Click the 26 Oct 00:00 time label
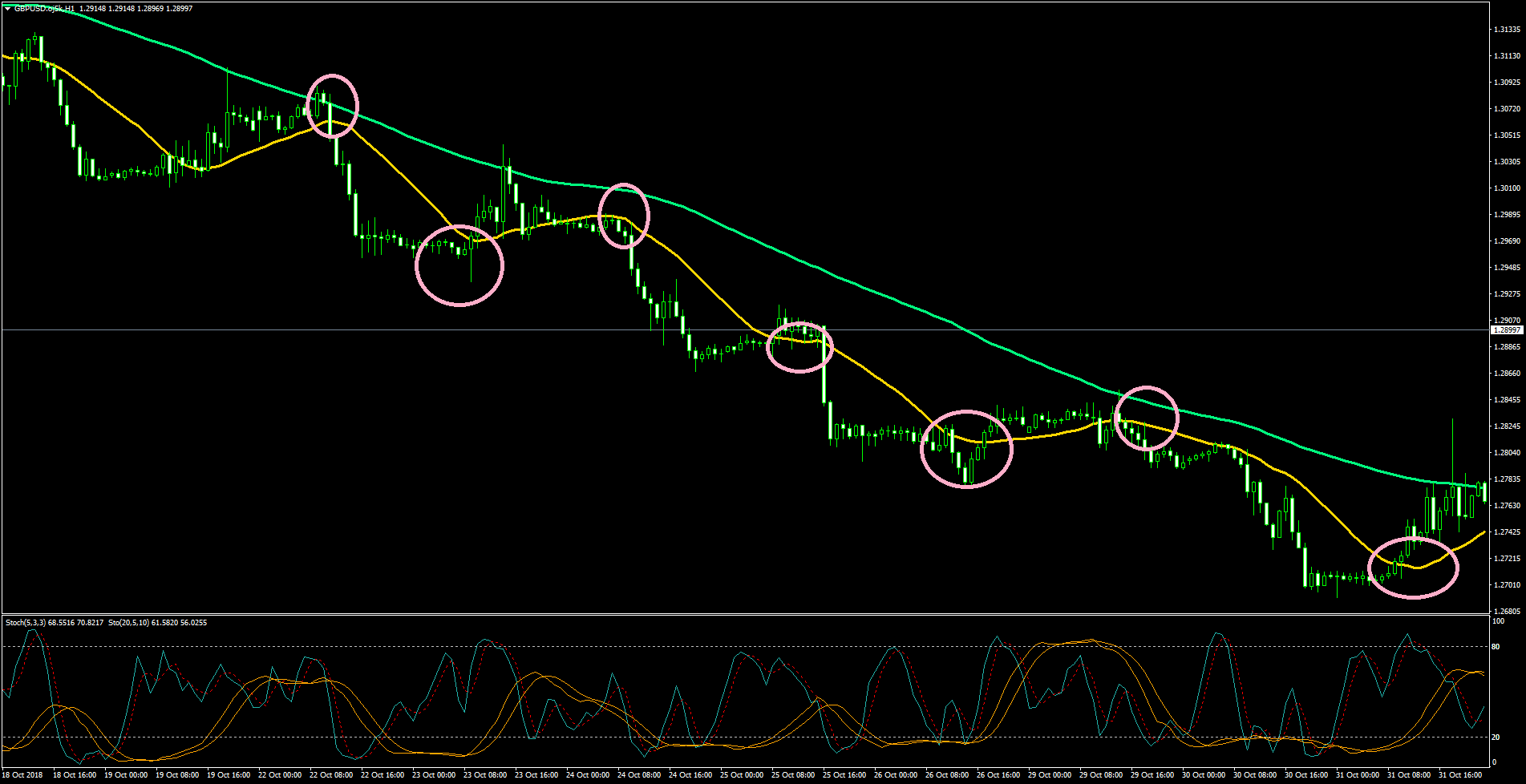Viewport: 1526px width, 784px height. (x=896, y=775)
